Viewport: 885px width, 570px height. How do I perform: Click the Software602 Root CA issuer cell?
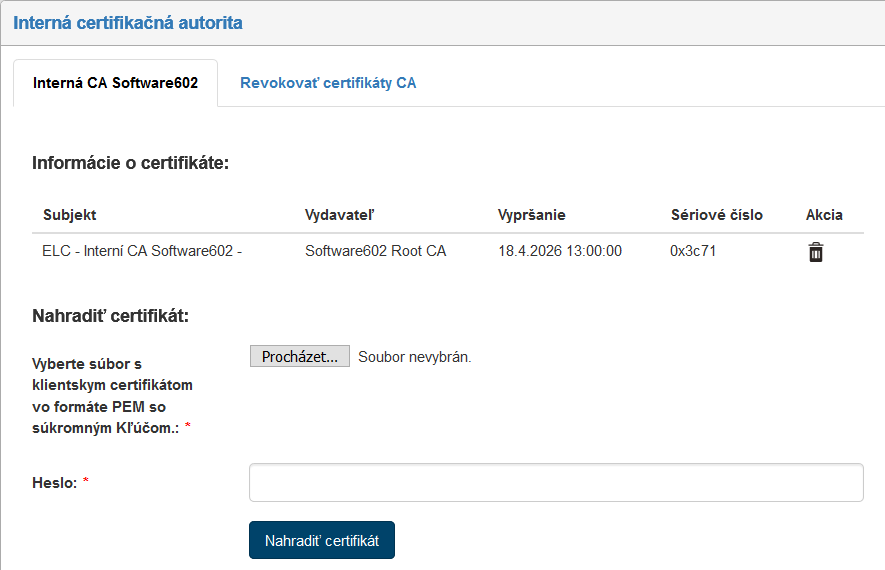tap(375, 251)
